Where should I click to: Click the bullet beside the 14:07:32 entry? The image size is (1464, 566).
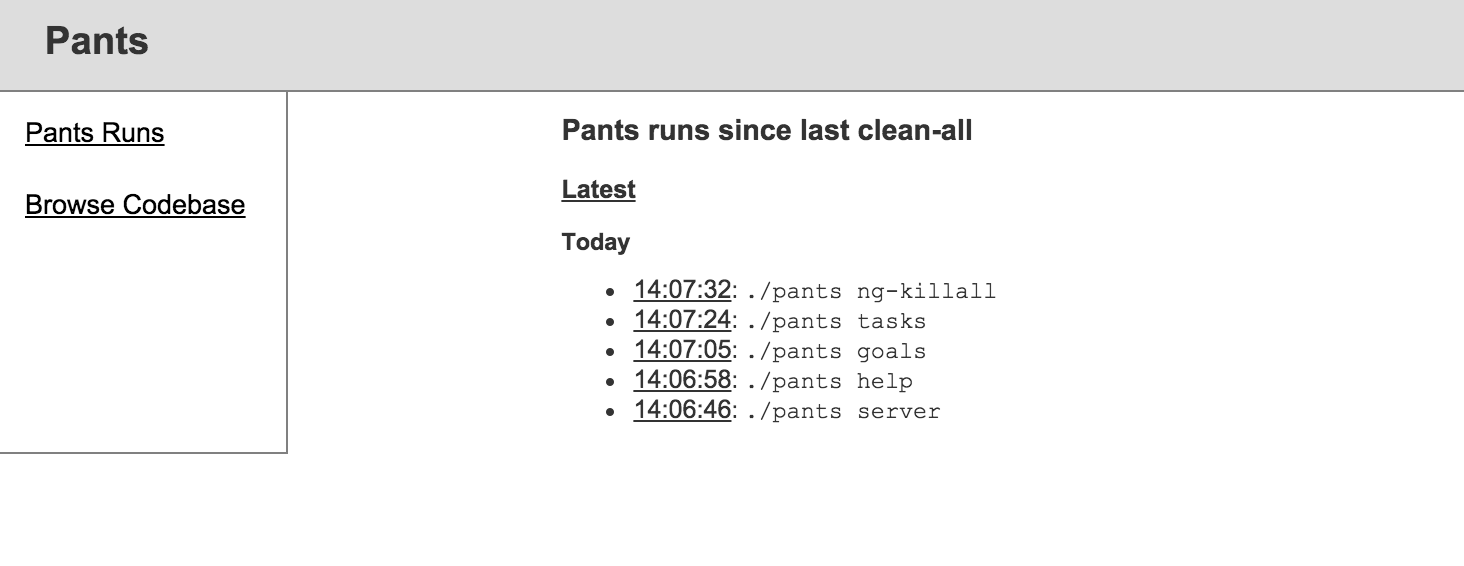tap(610, 292)
